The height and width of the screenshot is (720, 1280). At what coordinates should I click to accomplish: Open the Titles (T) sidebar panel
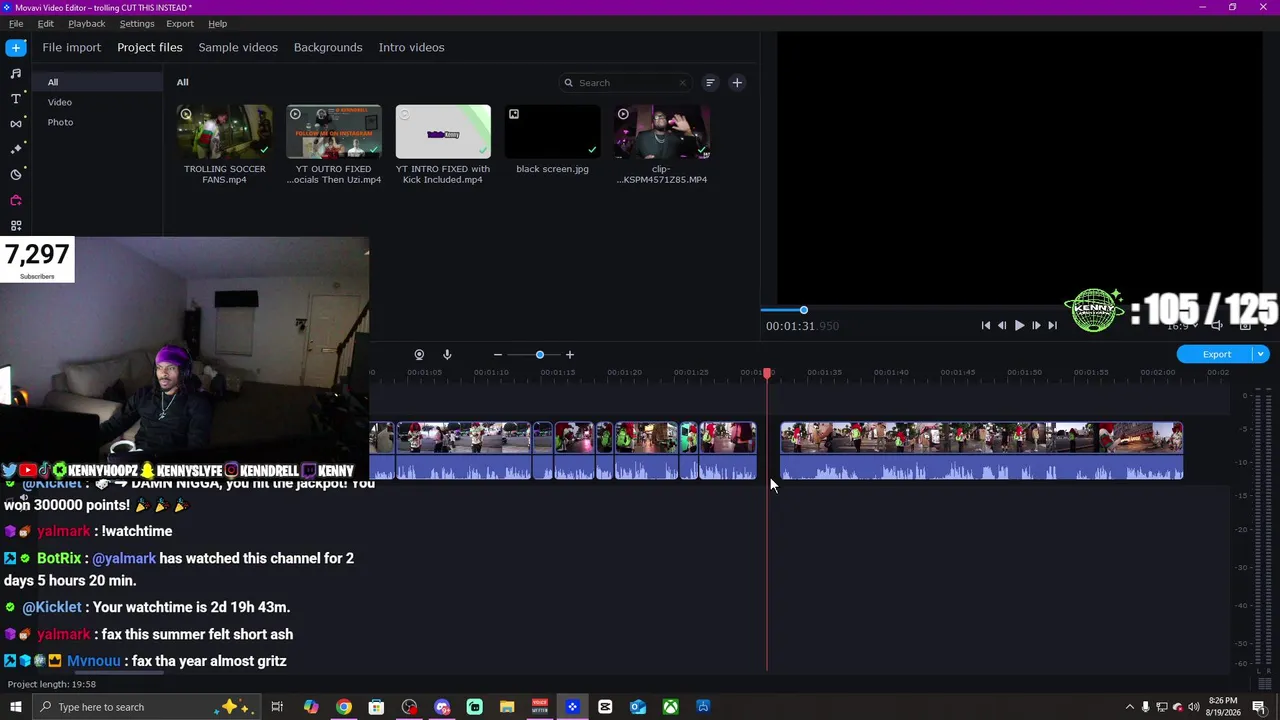point(16,98)
